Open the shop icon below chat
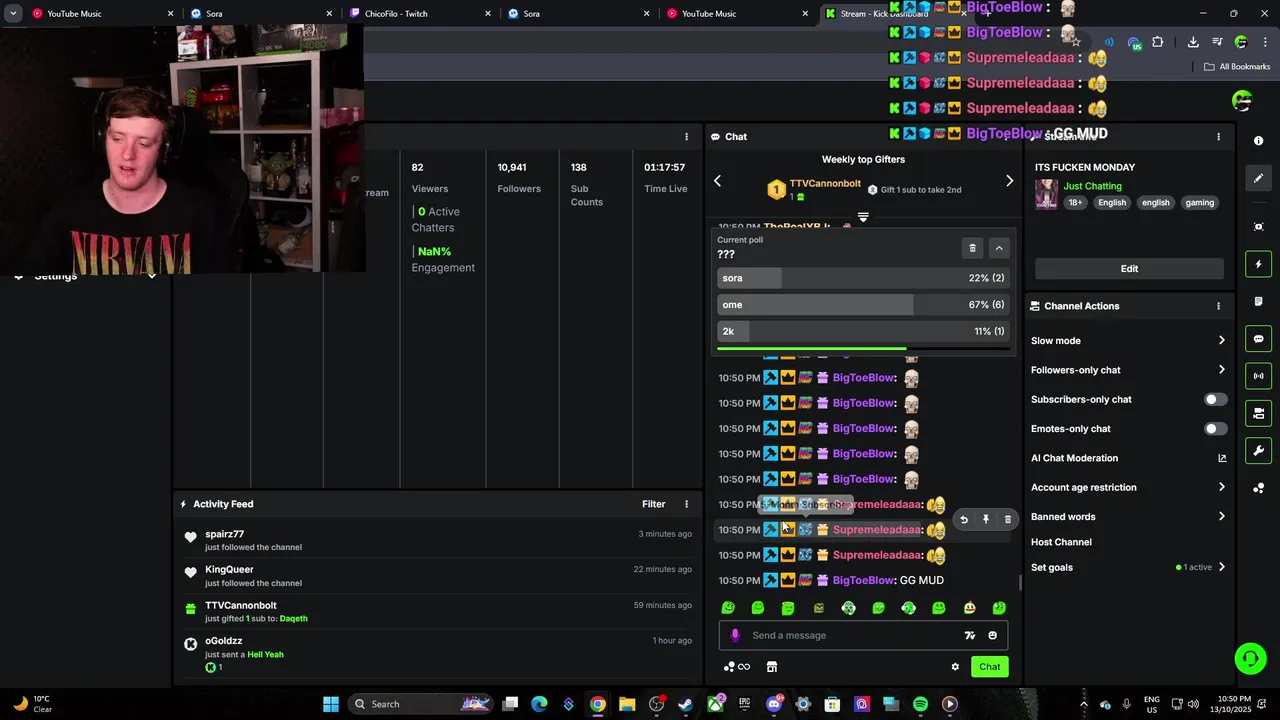The width and height of the screenshot is (1280, 720). [772, 667]
